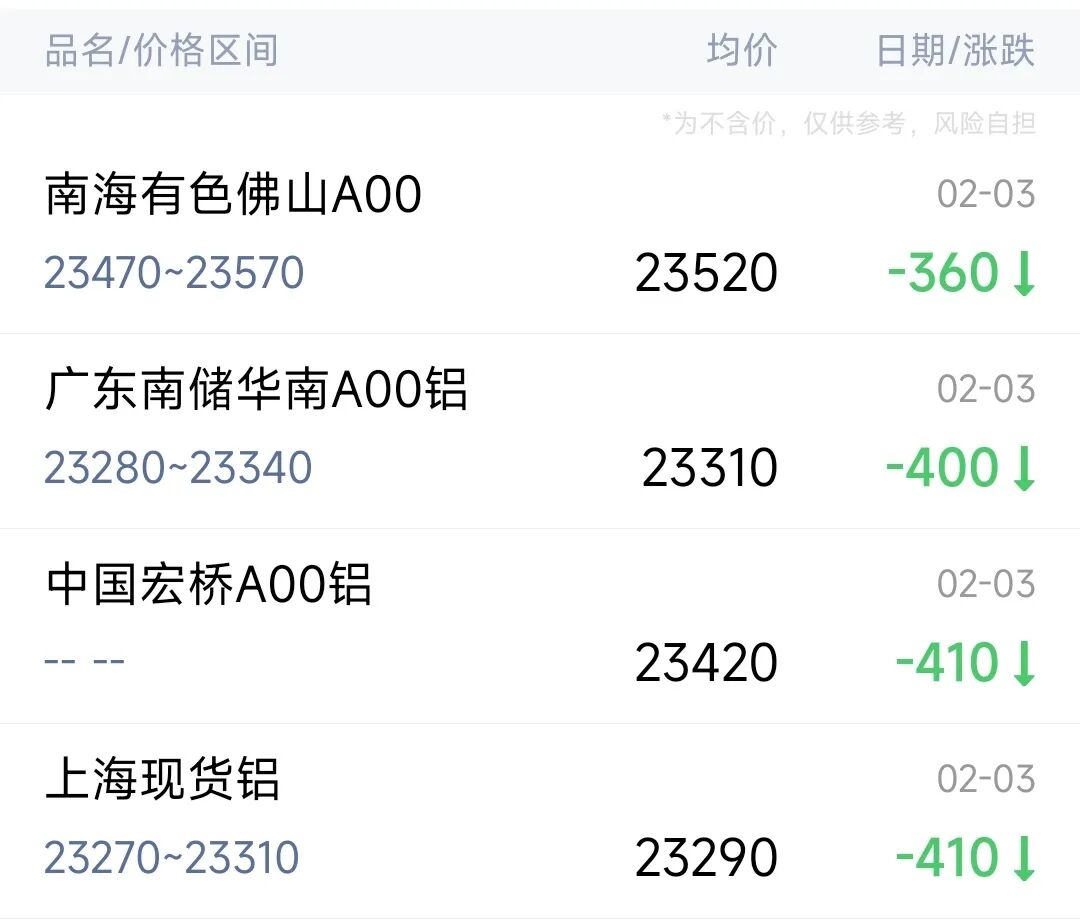Click the green down arrow beside -360
Screen dimensions: 1080x924
coord(1022,274)
